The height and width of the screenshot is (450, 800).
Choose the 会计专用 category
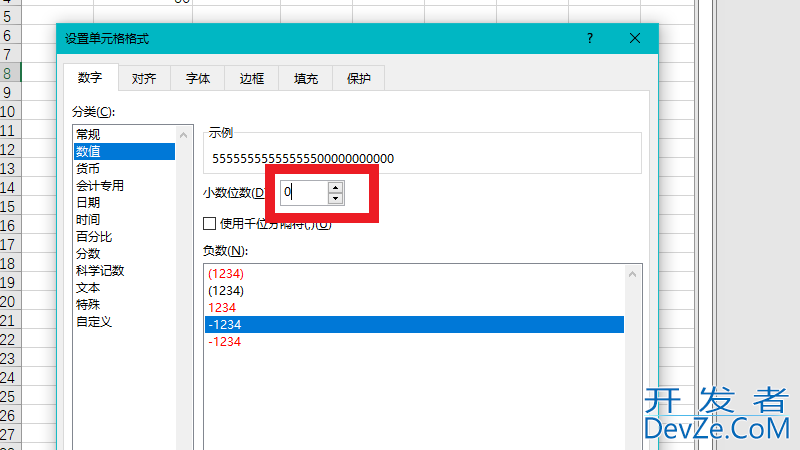124,186
